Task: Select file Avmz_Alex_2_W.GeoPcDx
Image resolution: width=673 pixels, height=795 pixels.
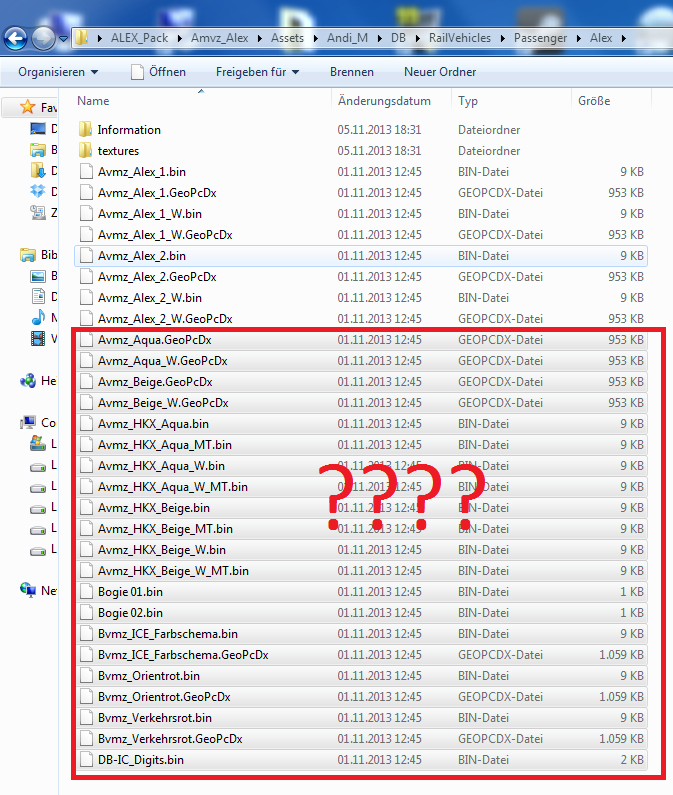Action: tap(361, 318)
